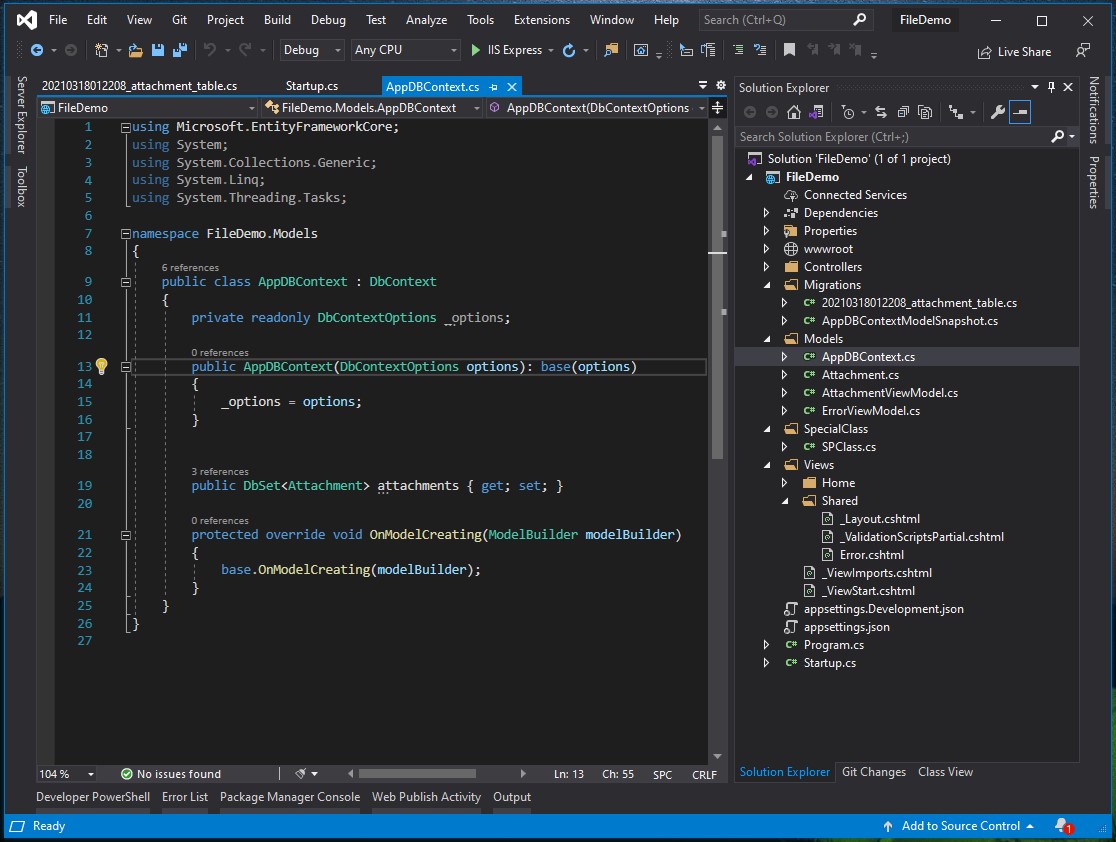This screenshot has width=1116, height=842.
Task: Open Solution Explorer Properties wrench icon
Action: point(997,112)
